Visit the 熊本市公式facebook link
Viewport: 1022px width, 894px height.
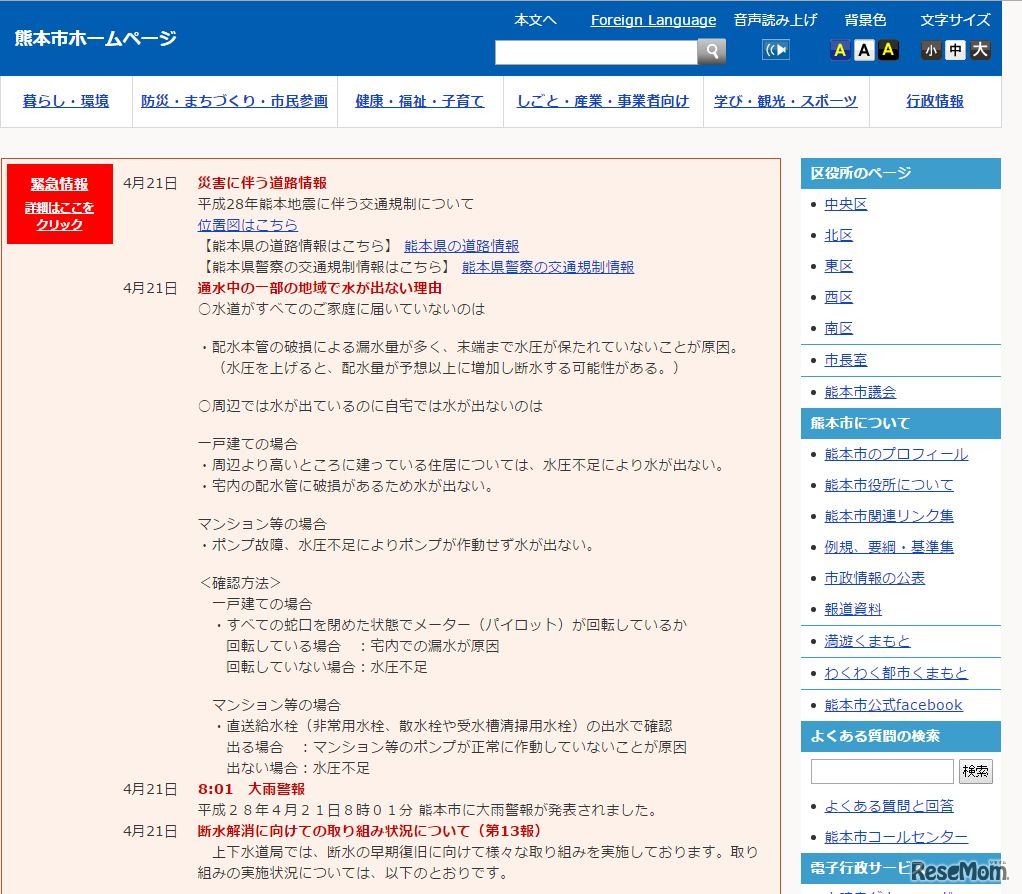pyautogui.click(x=893, y=704)
